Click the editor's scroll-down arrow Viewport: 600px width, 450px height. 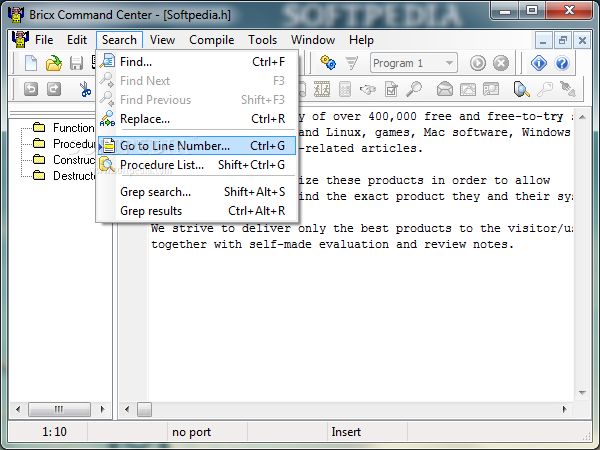582,393
